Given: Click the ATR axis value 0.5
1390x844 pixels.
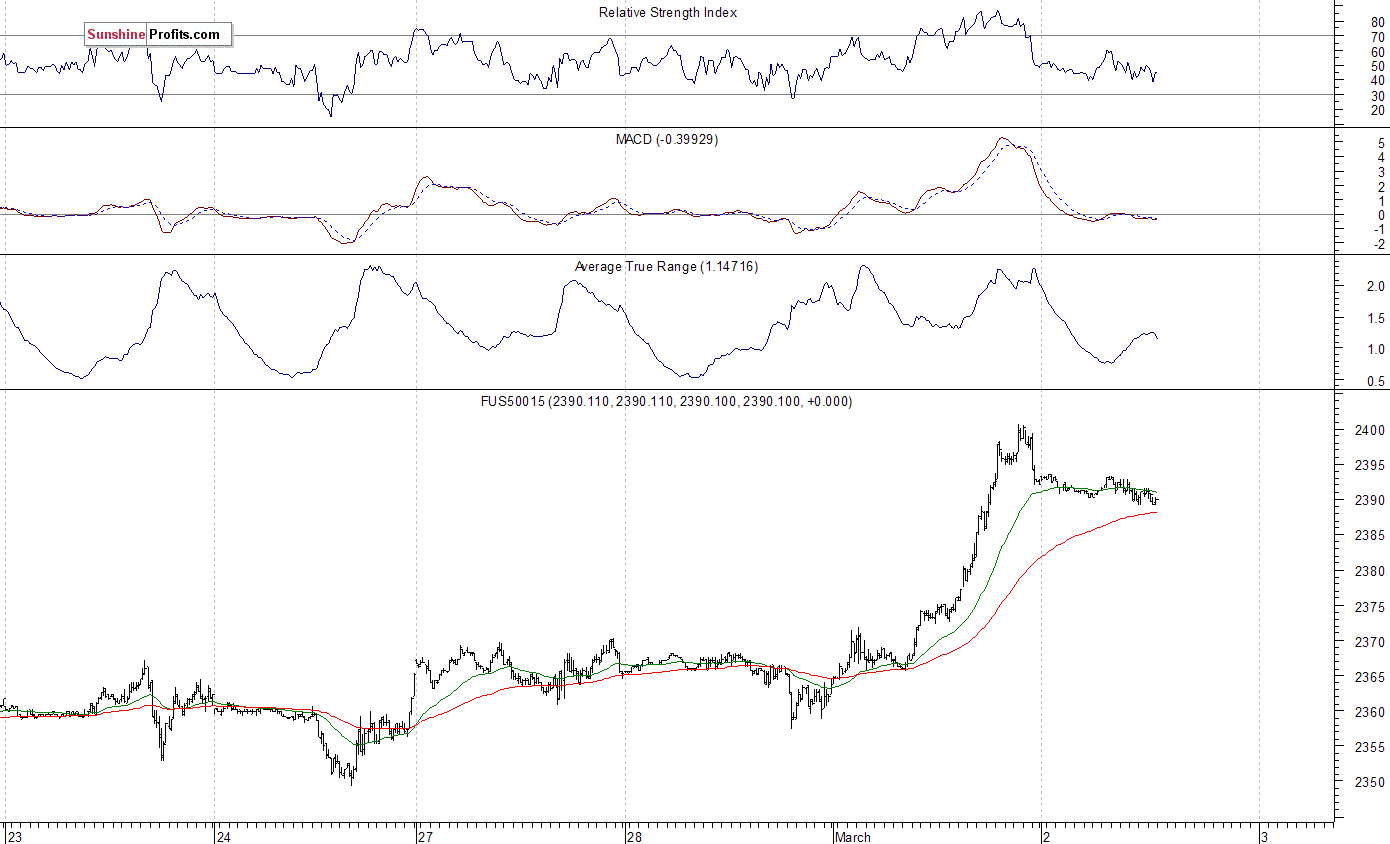Looking at the screenshot, I should tap(1375, 381).
